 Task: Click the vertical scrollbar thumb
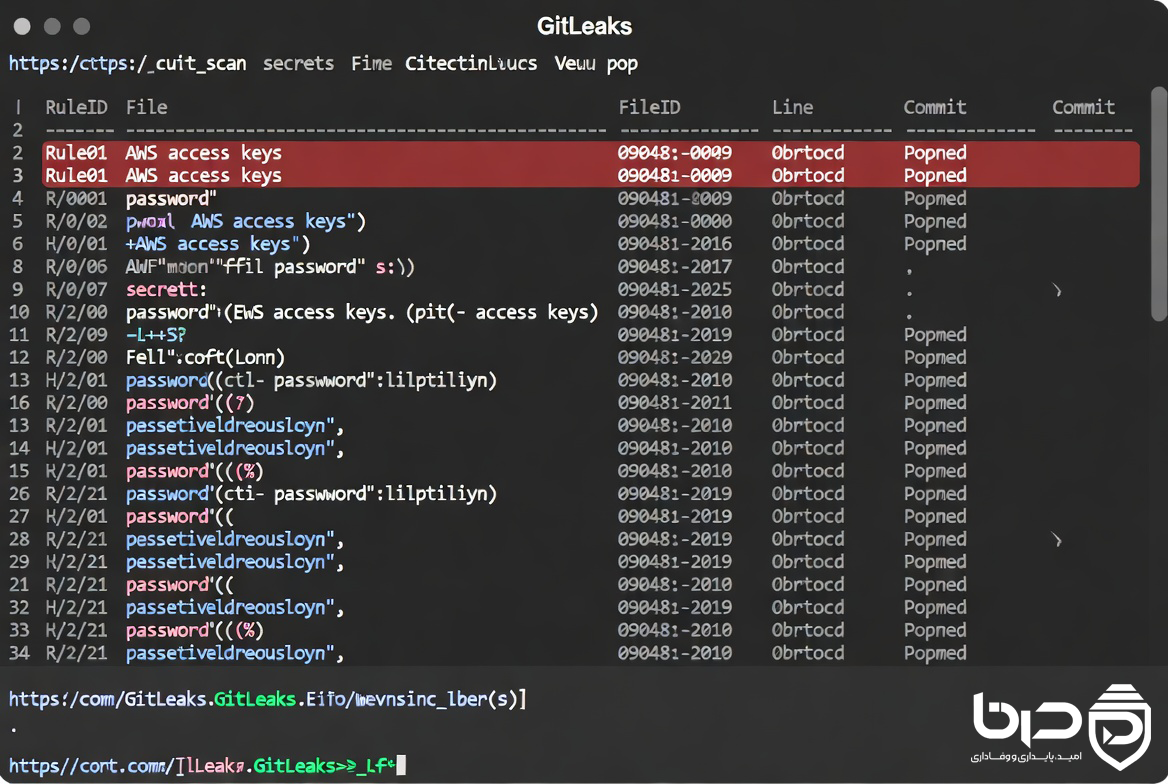pos(1158,205)
